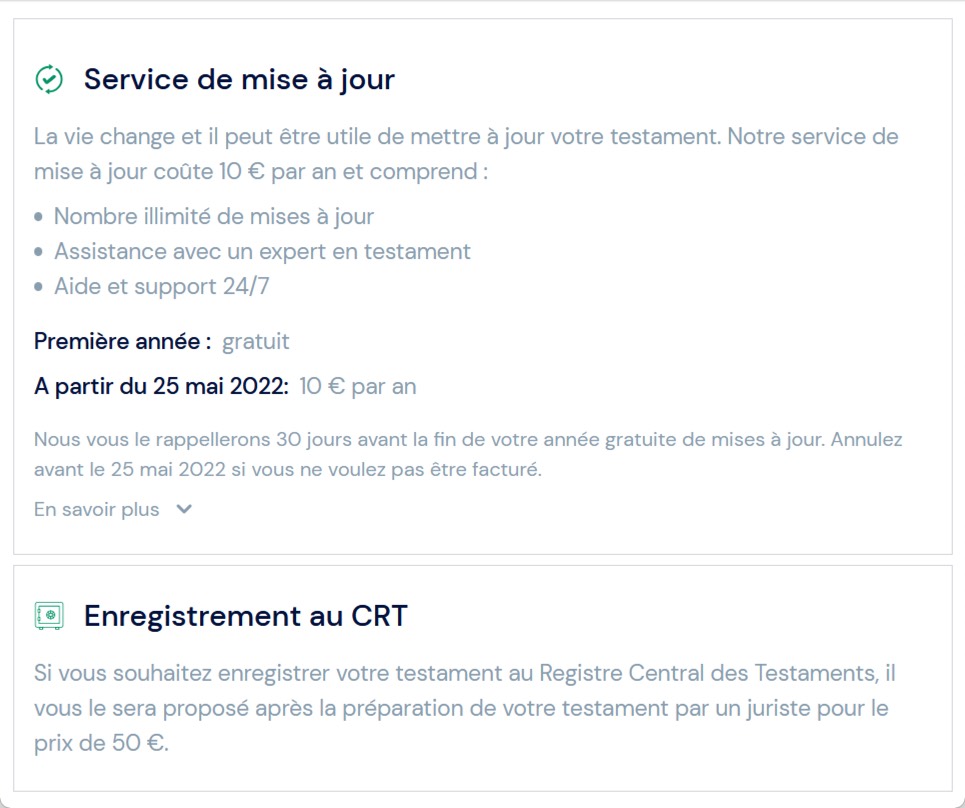Select "Nombre illimité de mises à jour" item

[x=213, y=216]
